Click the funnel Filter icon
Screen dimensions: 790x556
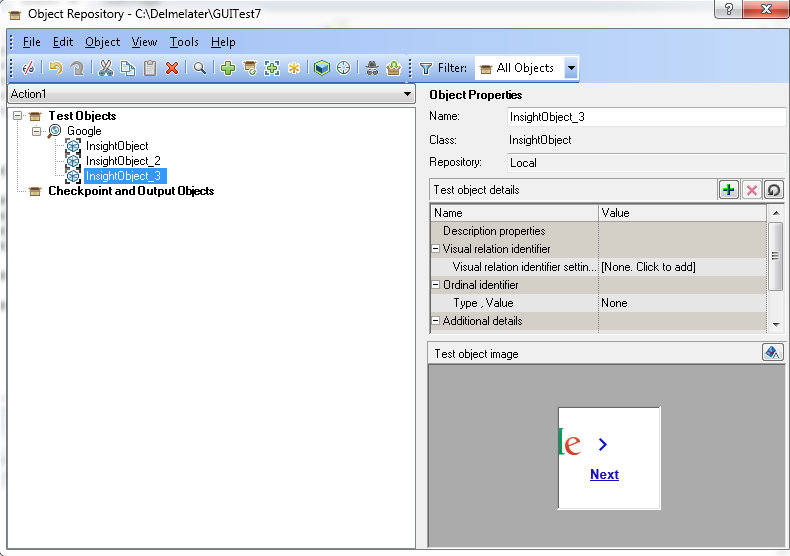[426, 68]
